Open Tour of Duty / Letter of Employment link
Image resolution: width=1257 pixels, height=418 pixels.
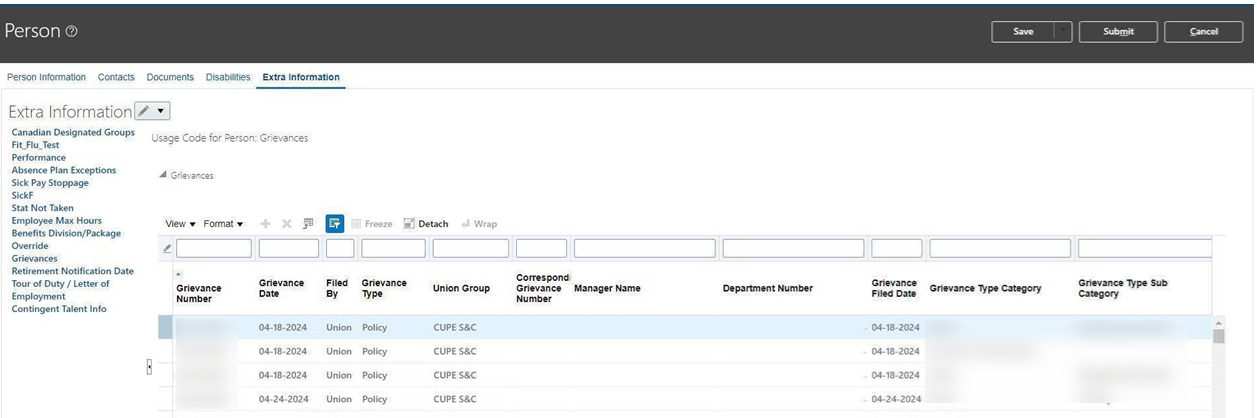click(61, 290)
